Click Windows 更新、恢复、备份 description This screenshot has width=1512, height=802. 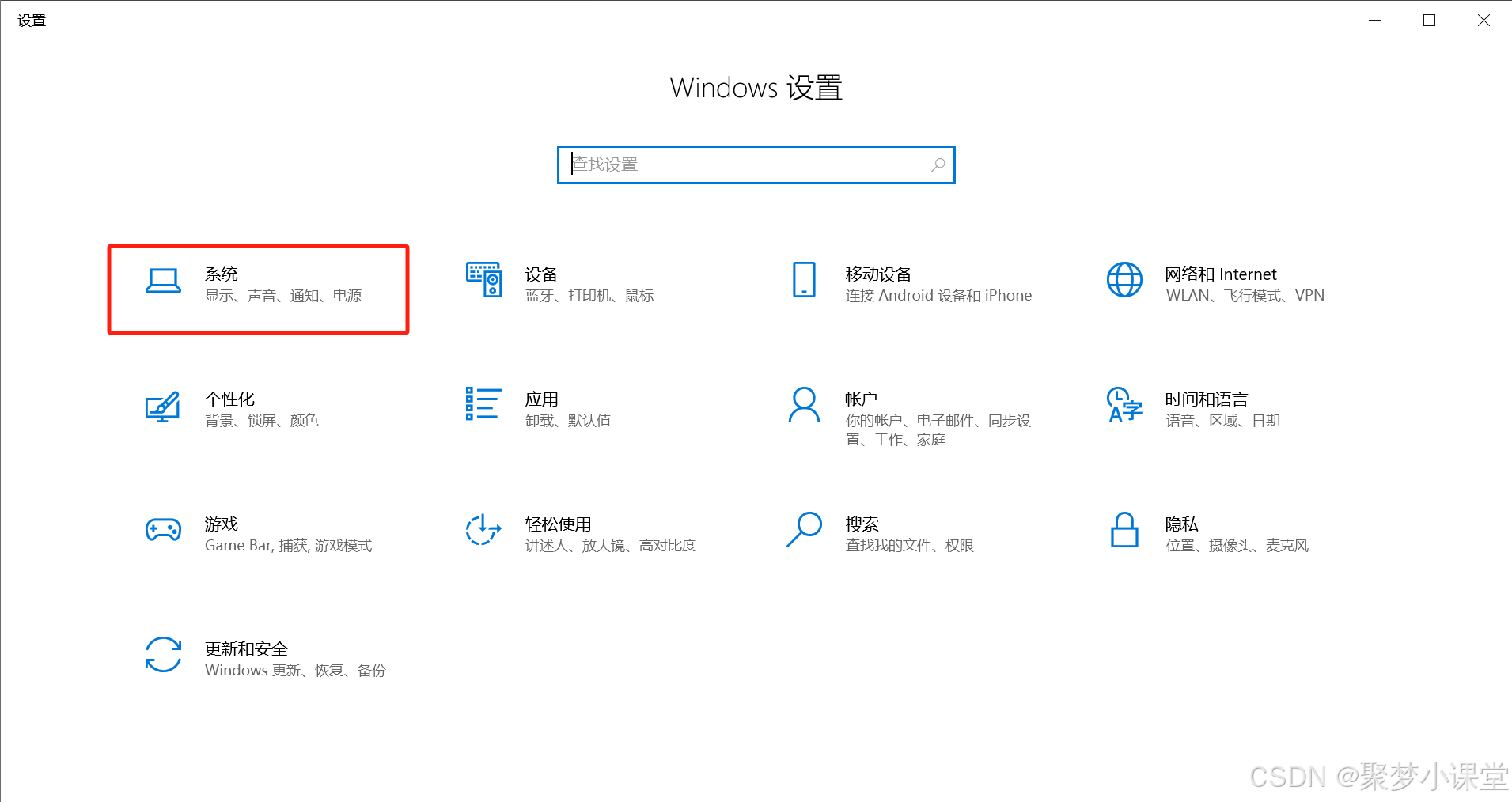(296, 671)
